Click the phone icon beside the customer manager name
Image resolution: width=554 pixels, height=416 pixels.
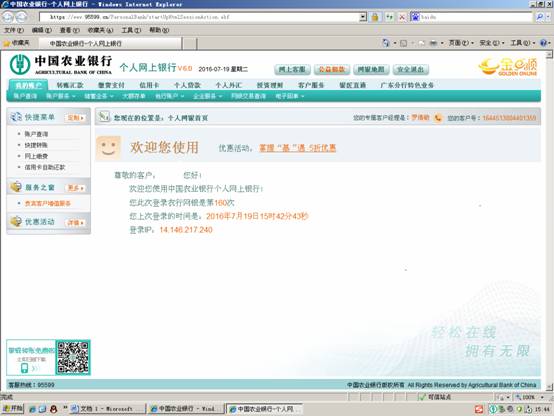coord(438,118)
